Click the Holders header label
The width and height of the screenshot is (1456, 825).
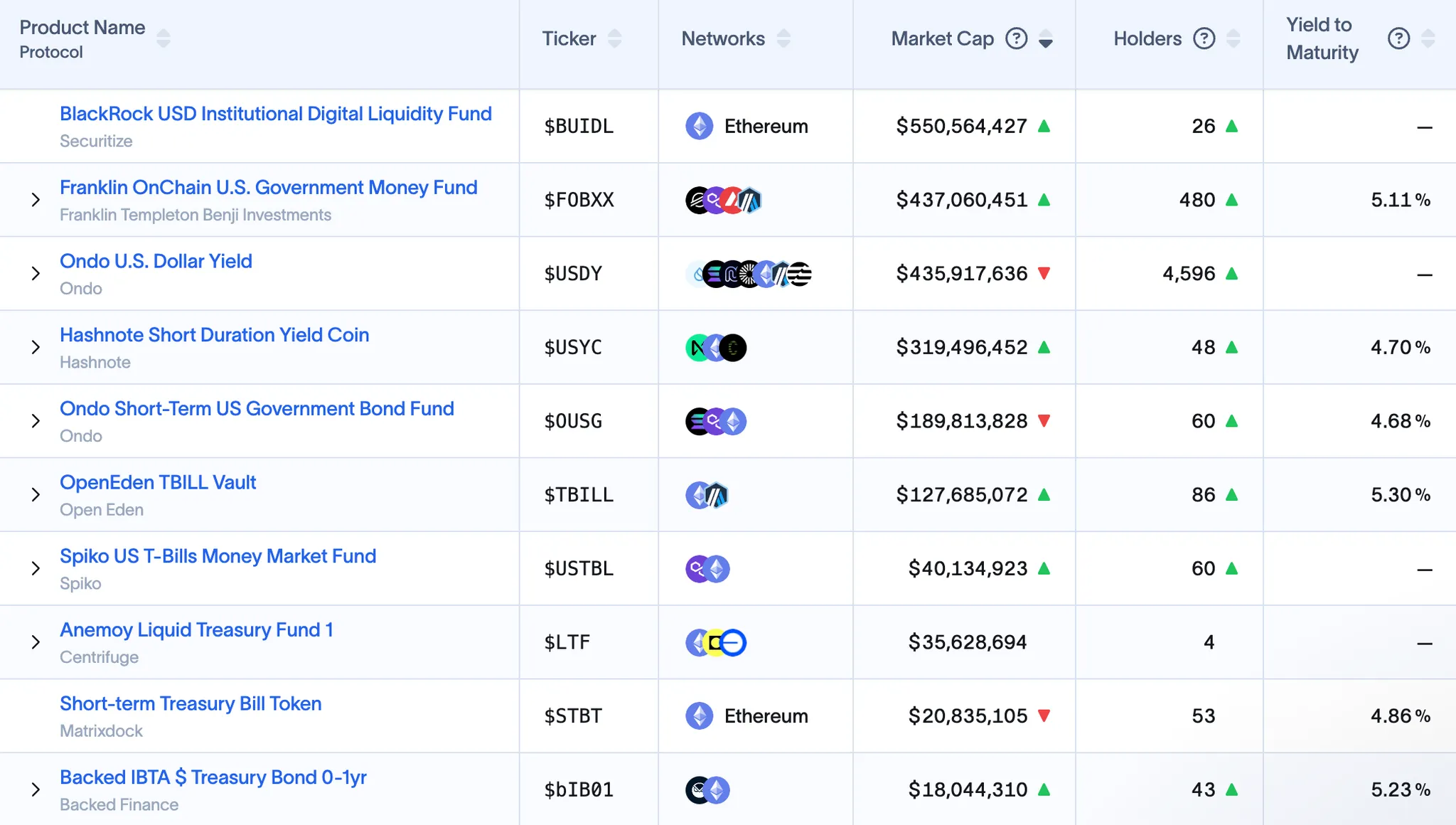tap(1147, 38)
